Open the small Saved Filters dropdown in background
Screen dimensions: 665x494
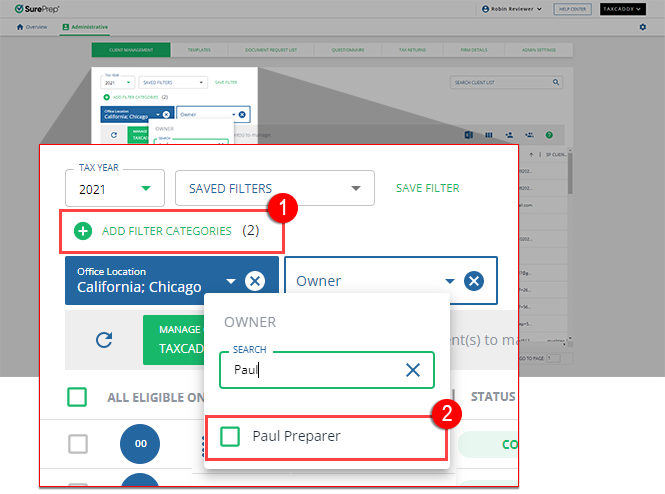[173, 82]
